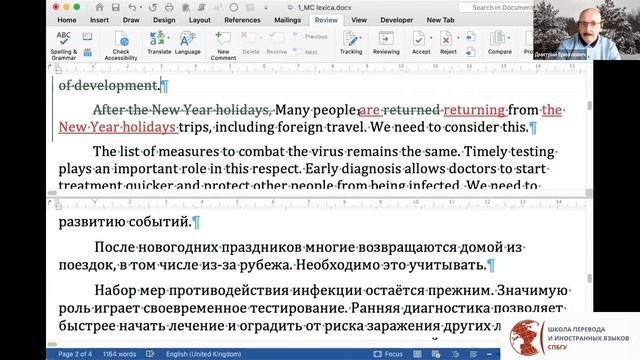Jump to the previous tracked change

(471, 37)
